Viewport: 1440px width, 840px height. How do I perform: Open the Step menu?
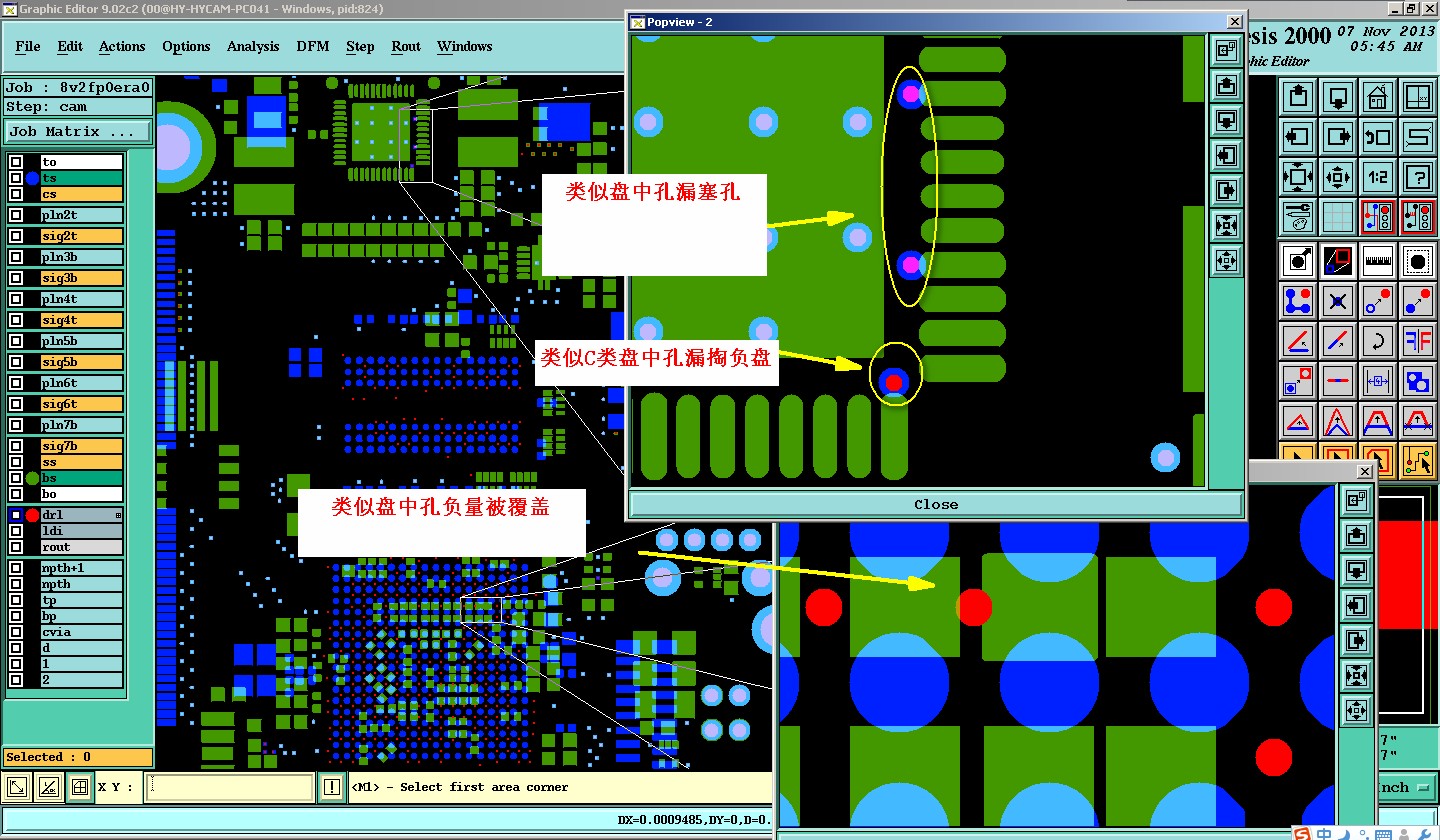click(360, 46)
